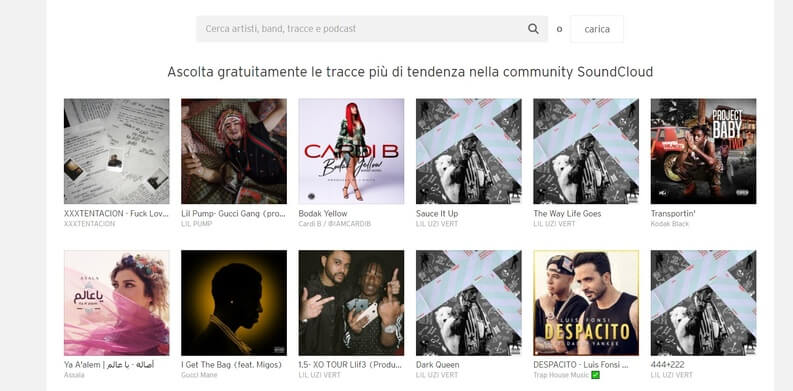793x391 pixels.
Task: Open Lil Pump Gucci Gang cover art
Action: (234, 151)
